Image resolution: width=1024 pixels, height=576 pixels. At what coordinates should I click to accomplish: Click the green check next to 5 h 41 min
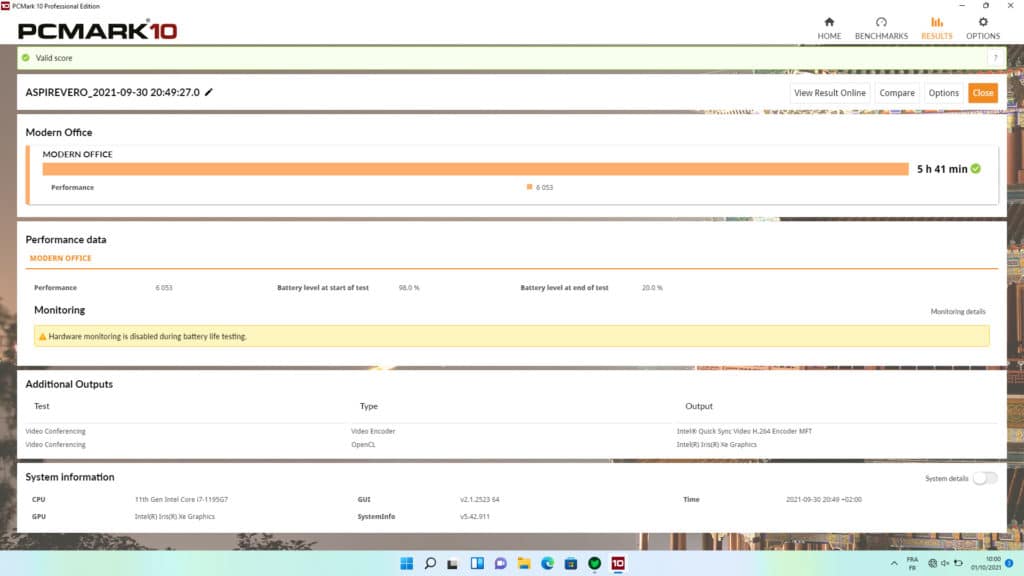976,168
